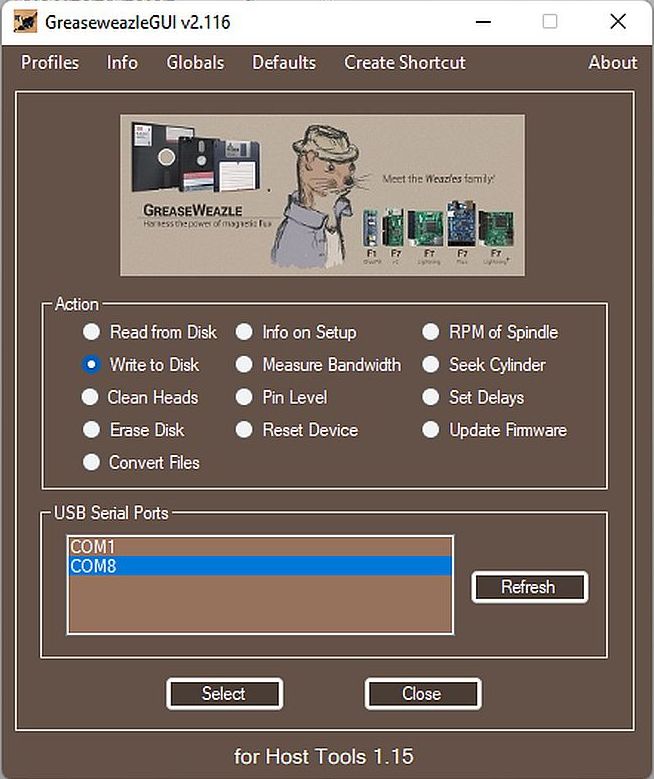Click the Greaseweazle banner image
The height and width of the screenshot is (779, 654).
pos(322,195)
